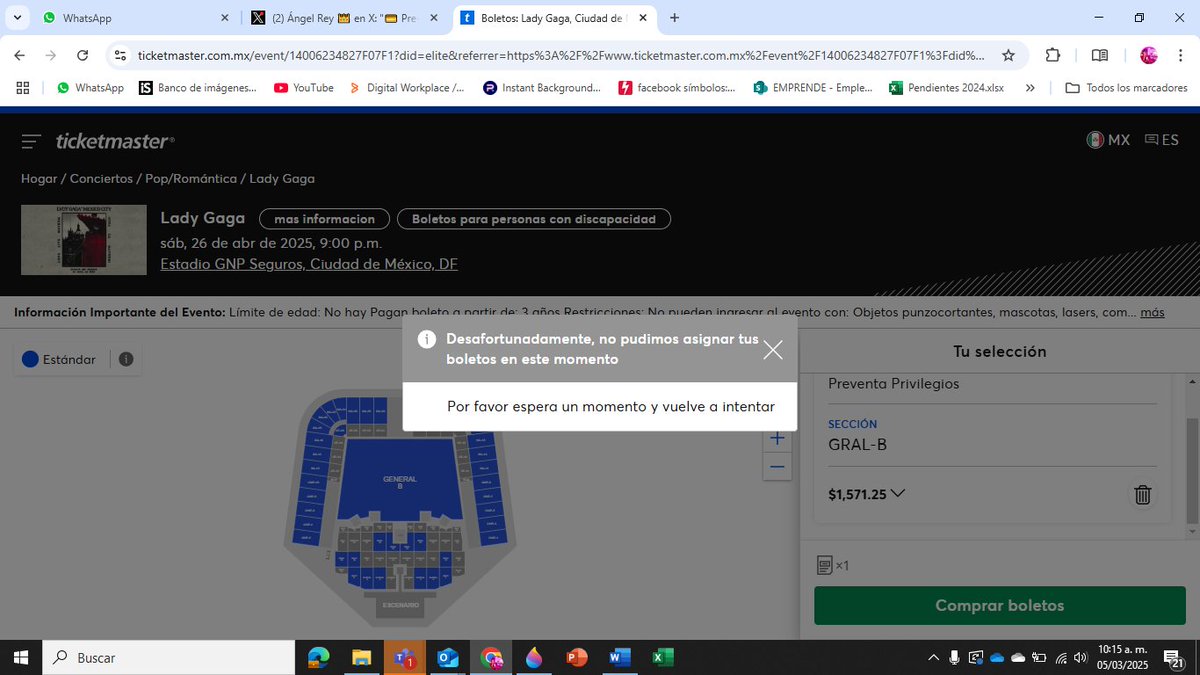Open the facebook símbolos bookmark

(677, 88)
